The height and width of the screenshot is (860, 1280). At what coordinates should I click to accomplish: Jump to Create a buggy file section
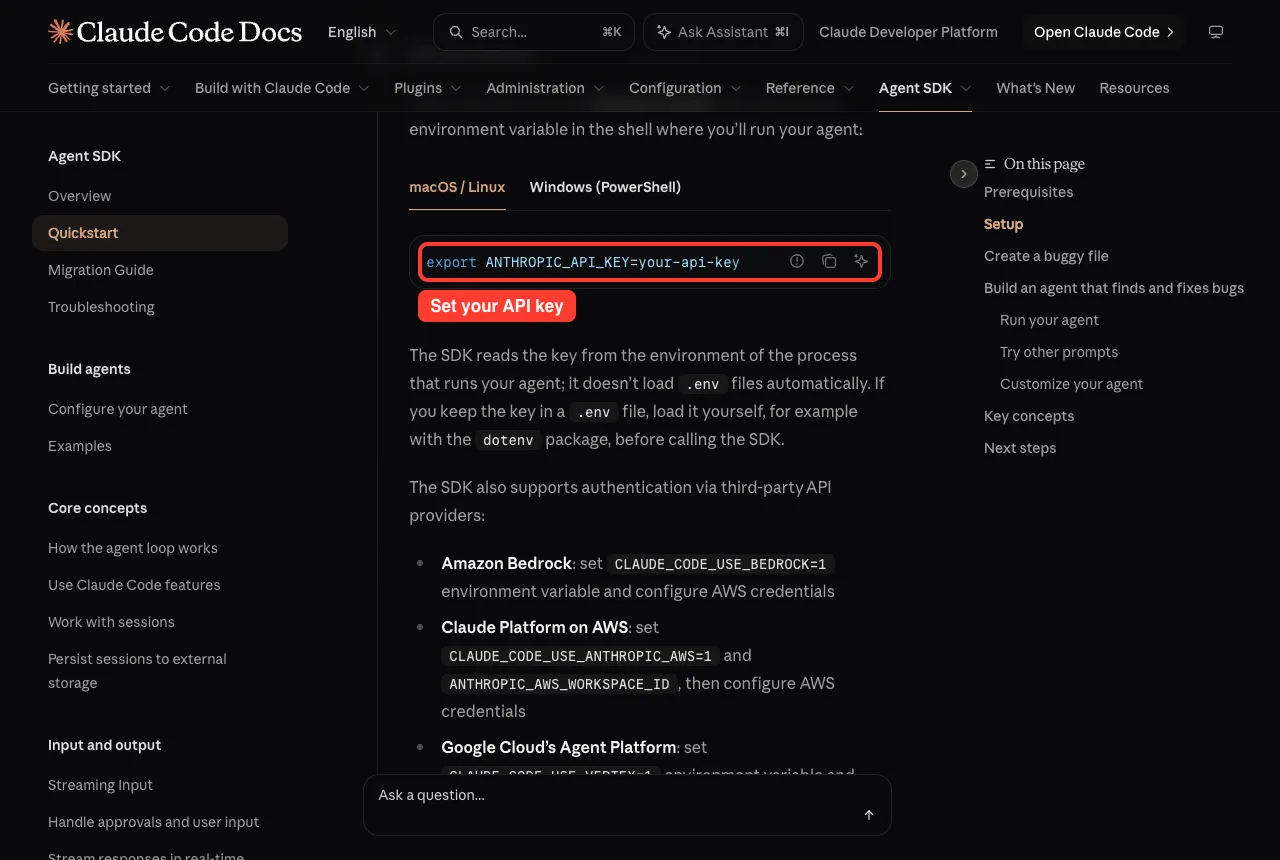click(x=1046, y=256)
